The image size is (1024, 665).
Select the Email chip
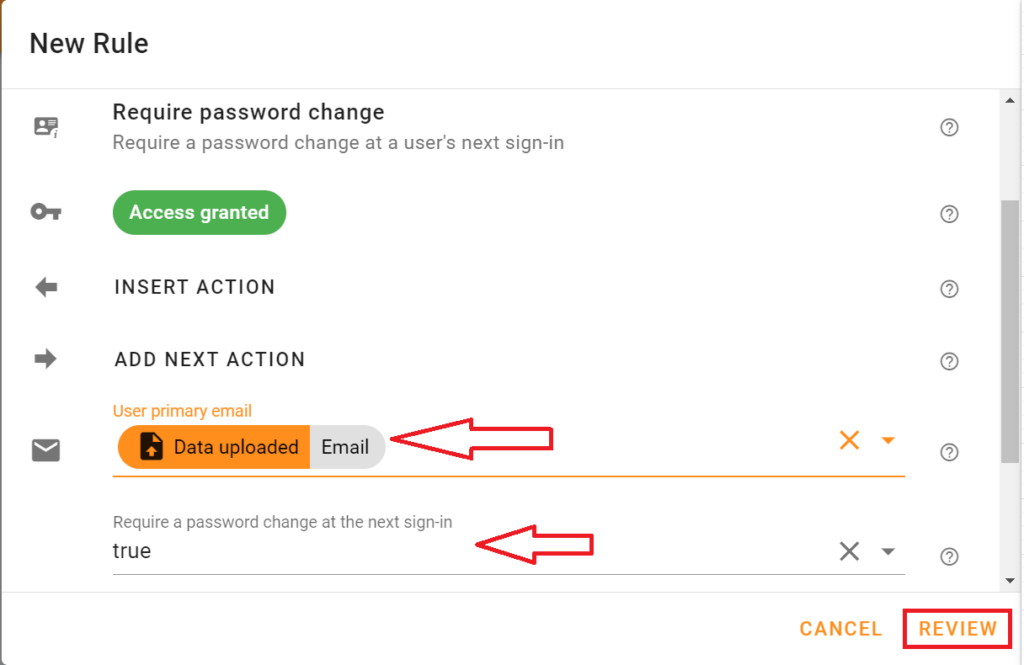345,447
